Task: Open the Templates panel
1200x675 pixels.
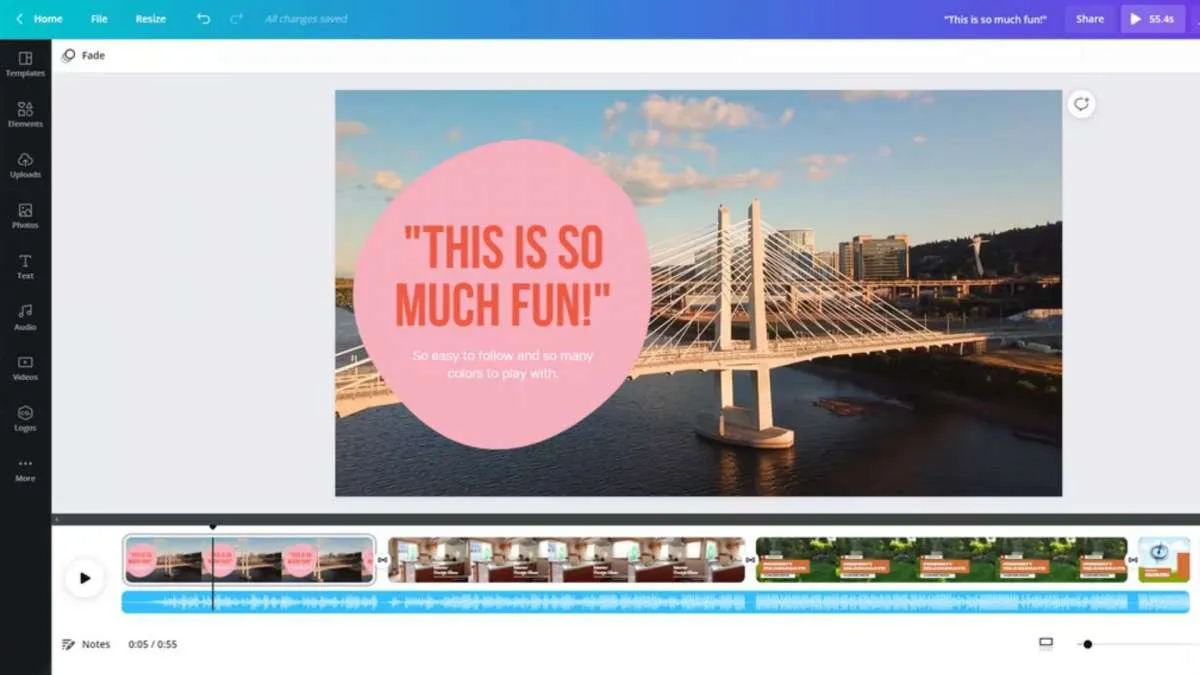Action: click(x=25, y=64)
